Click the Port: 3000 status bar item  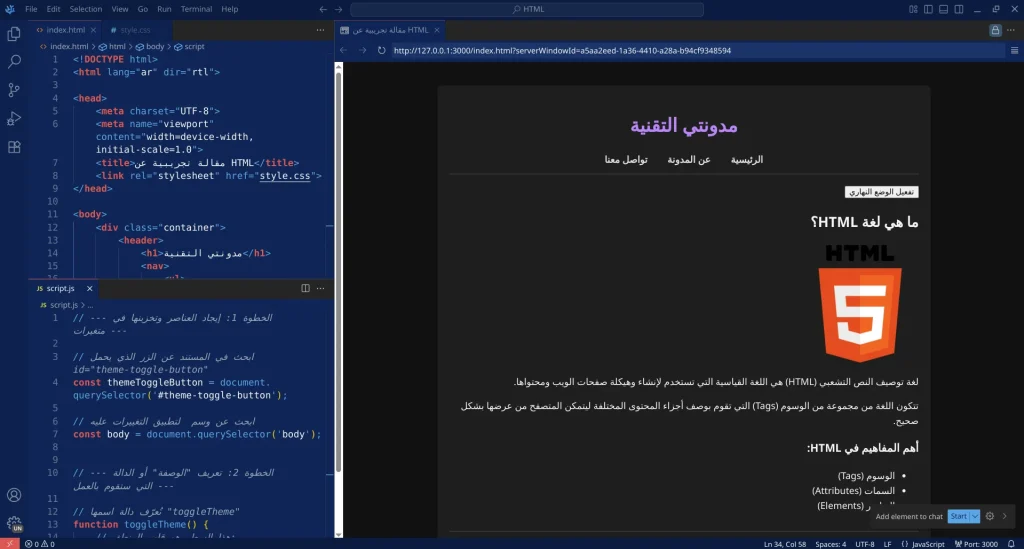click(x=976, y=544)
